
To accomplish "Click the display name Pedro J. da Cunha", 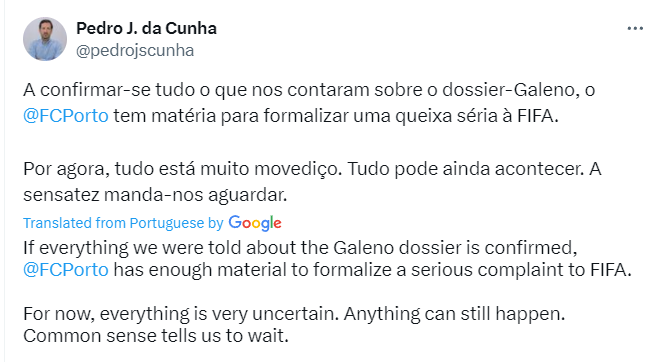I will point(146,28).
